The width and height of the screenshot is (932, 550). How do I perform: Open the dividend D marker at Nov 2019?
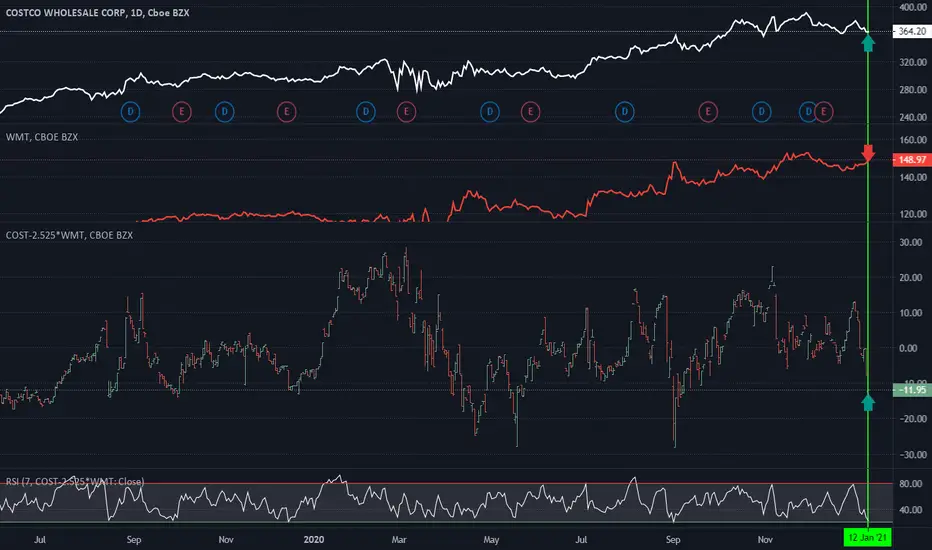(225, 112)
